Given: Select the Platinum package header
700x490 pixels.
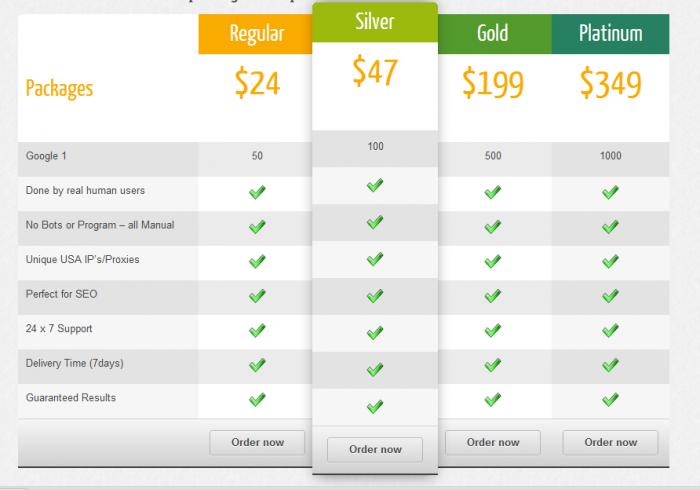Looking at the screenshot, I should click(x=610, y=34).
